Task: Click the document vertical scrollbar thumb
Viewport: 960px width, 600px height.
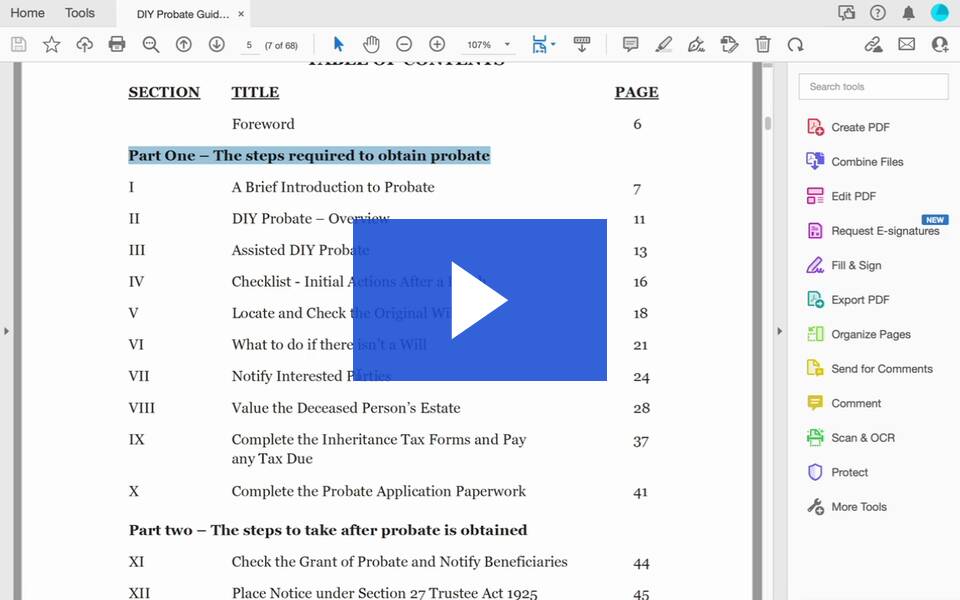Action: pos(768,123)
